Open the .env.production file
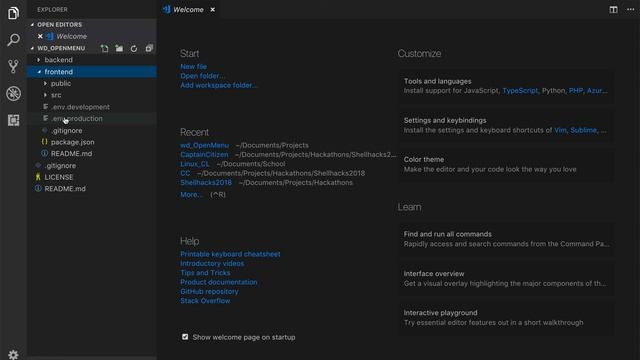640x360 pixels. click(92, 119)
